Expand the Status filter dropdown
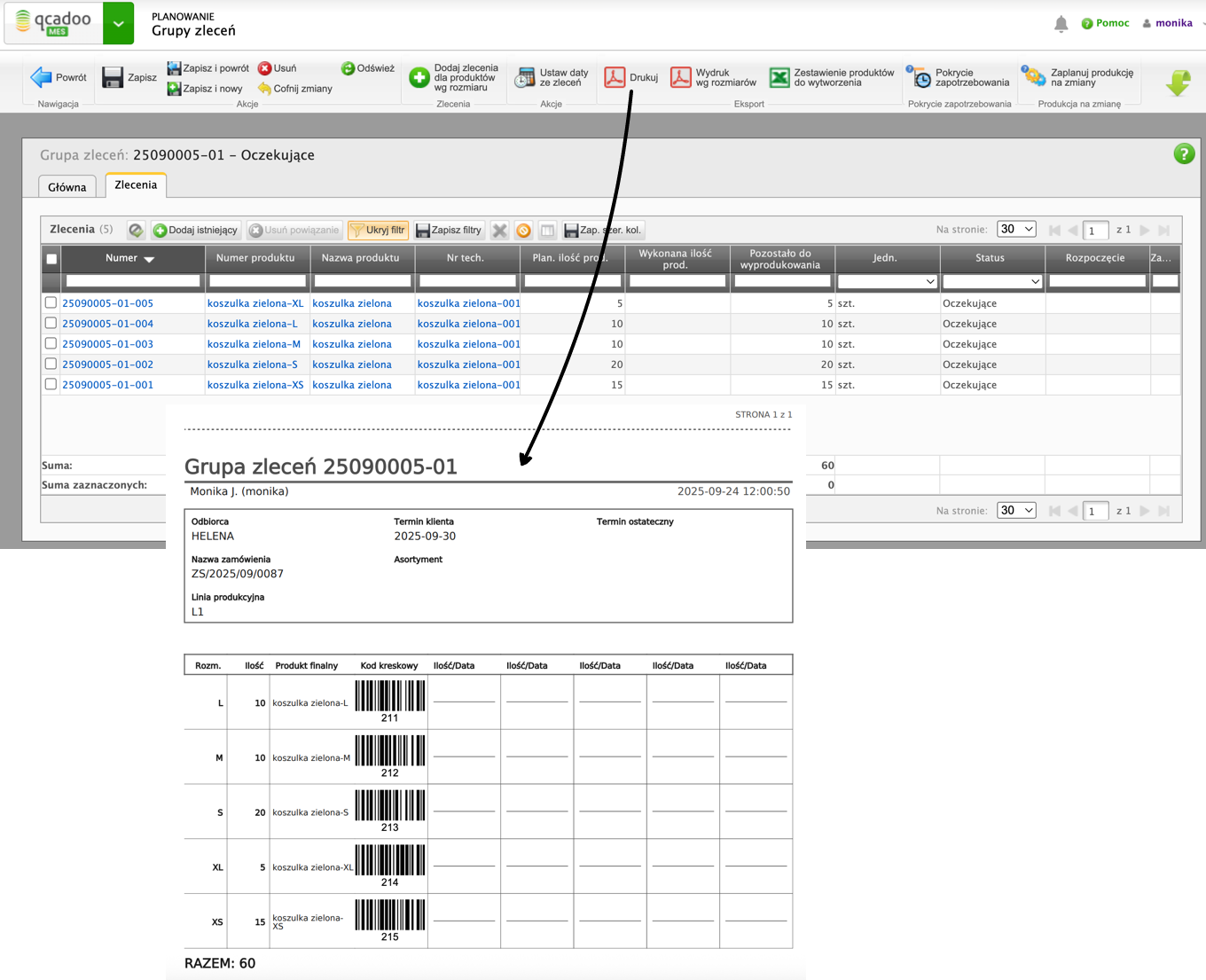The height and width of the screenshot is (980, 1206). pos(991,281)
